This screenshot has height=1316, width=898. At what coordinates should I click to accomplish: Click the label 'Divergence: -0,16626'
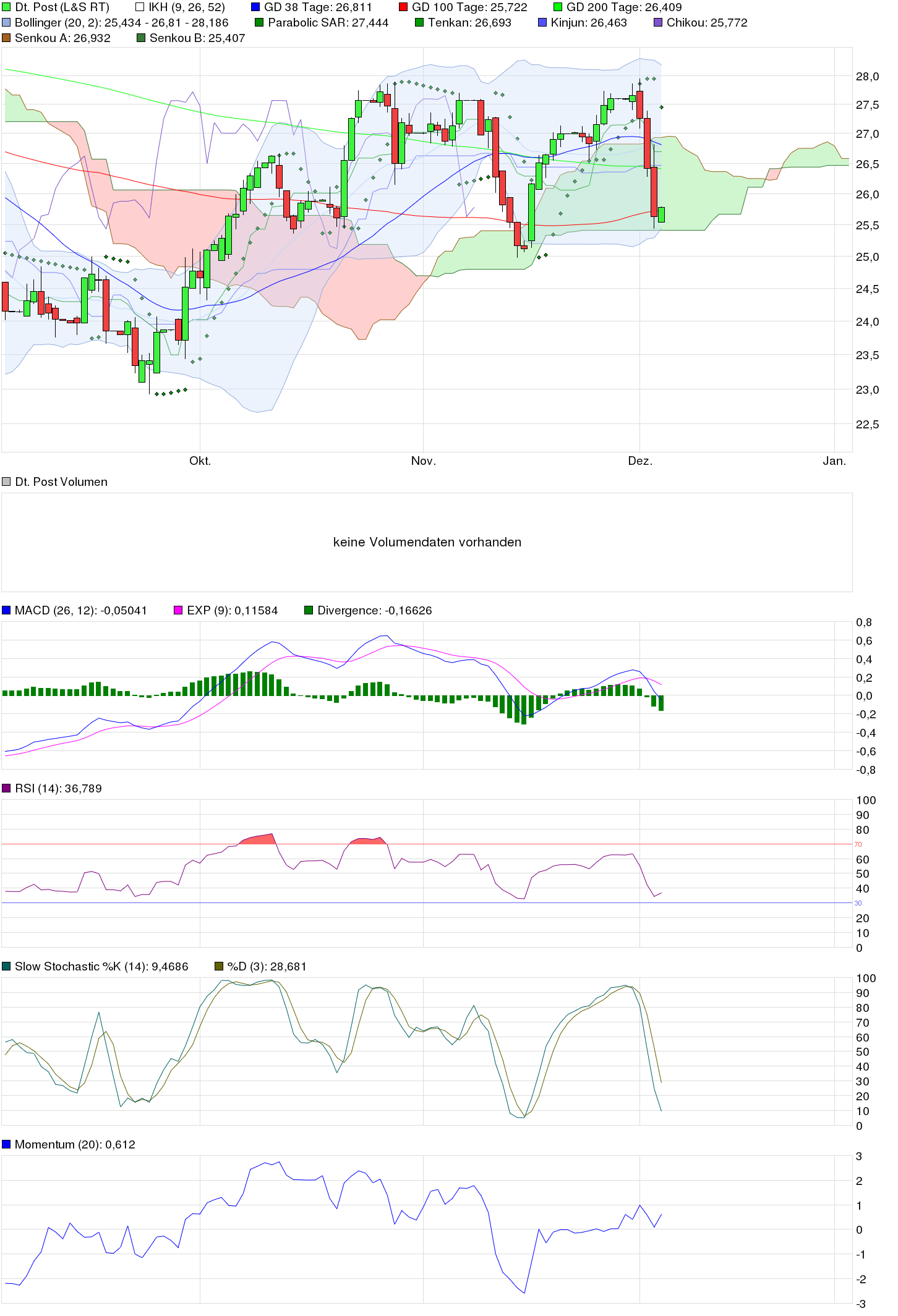(x=375, y=611)
